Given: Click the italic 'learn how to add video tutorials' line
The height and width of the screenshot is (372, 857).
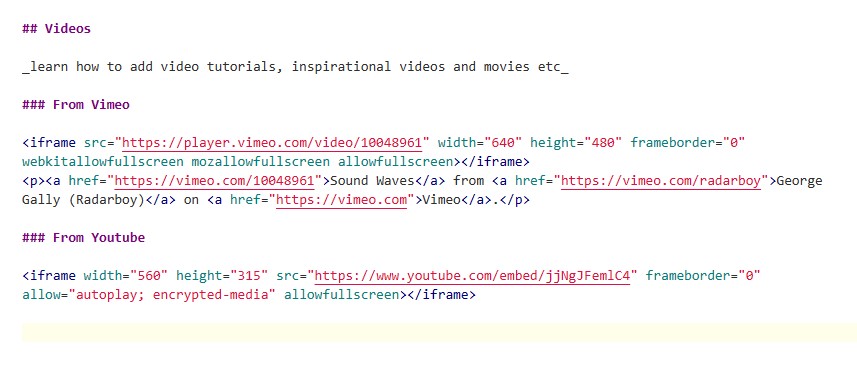Looking at the screenshot, I should tap(295, 67).
